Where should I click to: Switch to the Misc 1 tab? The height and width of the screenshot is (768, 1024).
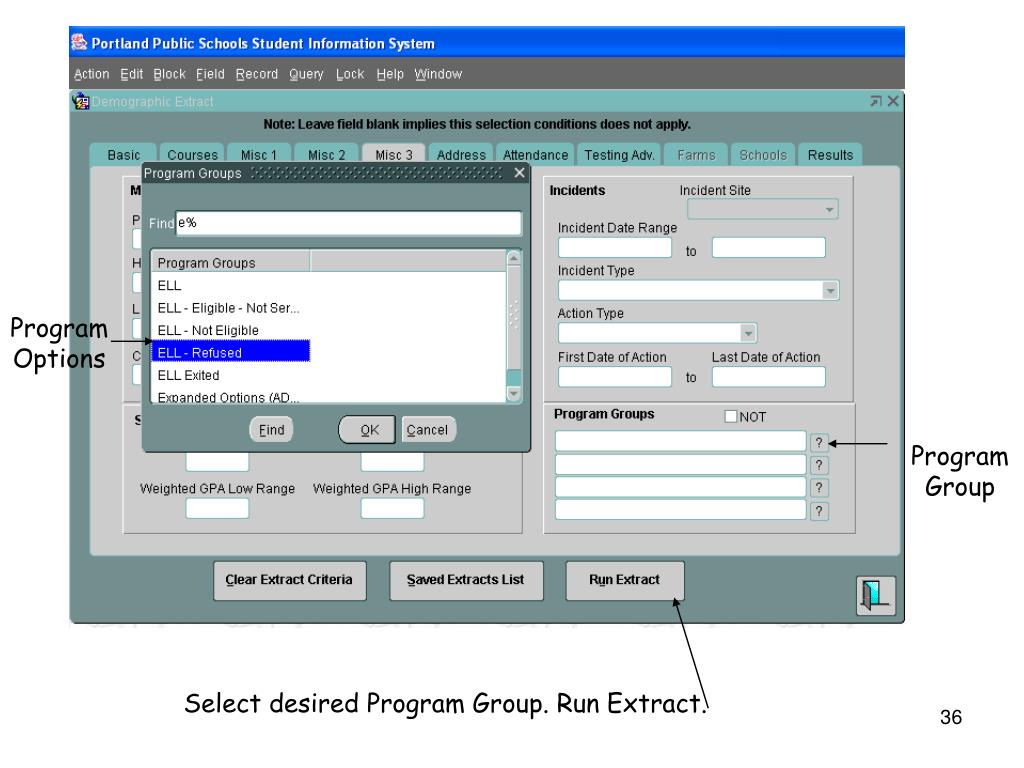click(x=259, y=154)
